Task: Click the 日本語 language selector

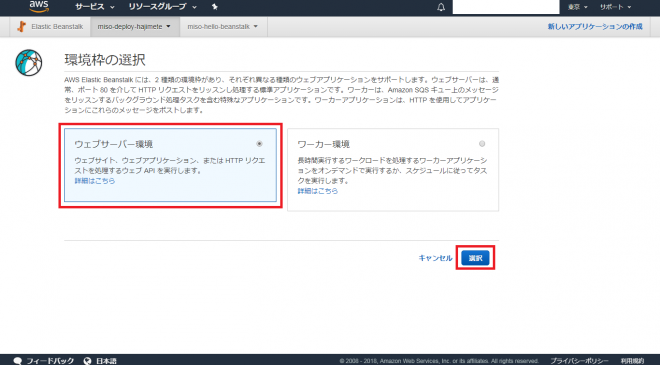Action: tap(106, 361)
